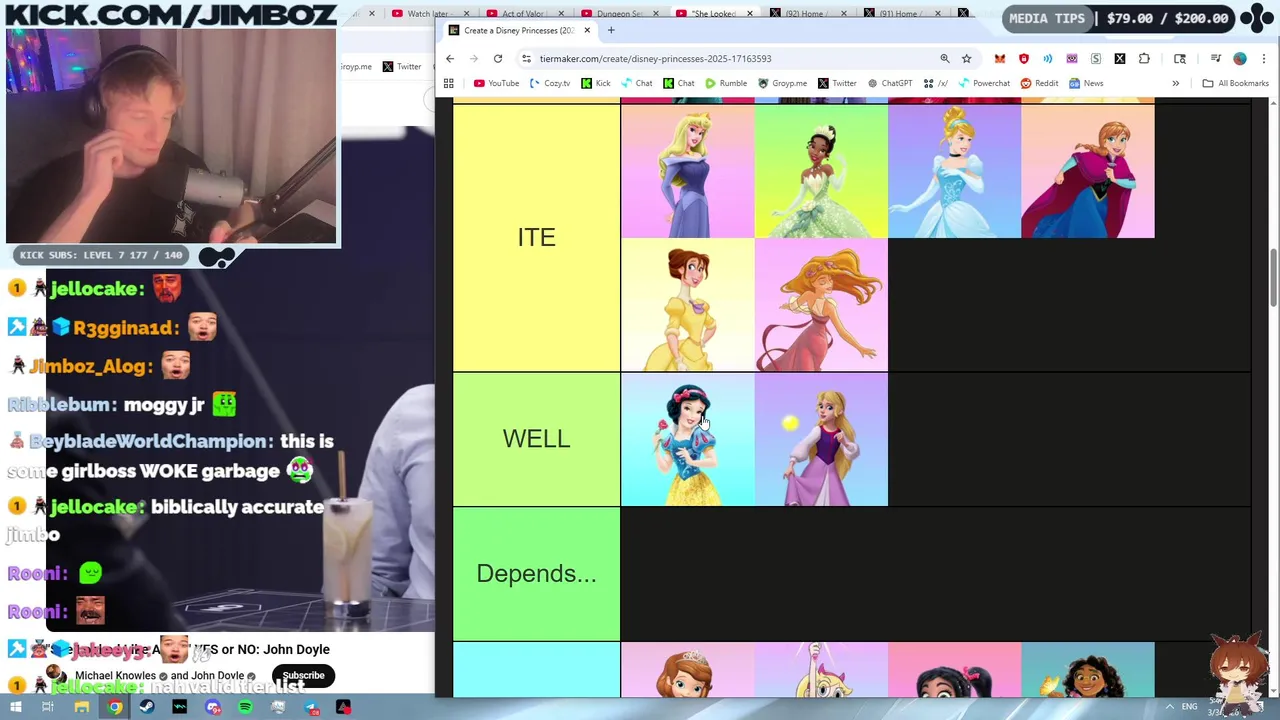
Task: Select the Rapunzel image in WELL tier
Action: click(x=821, y=439)
